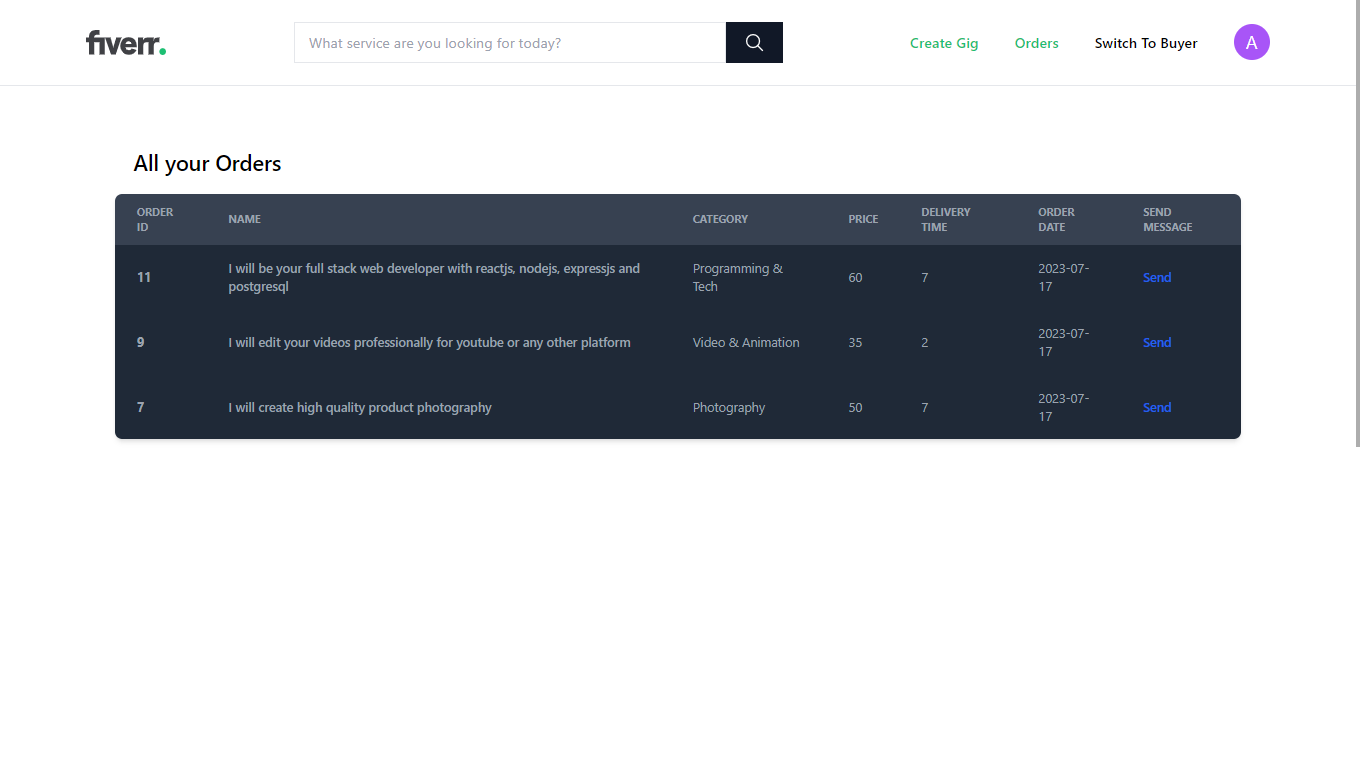Select the product photography order
The image size is (1360, 768).
pos(360,407)
